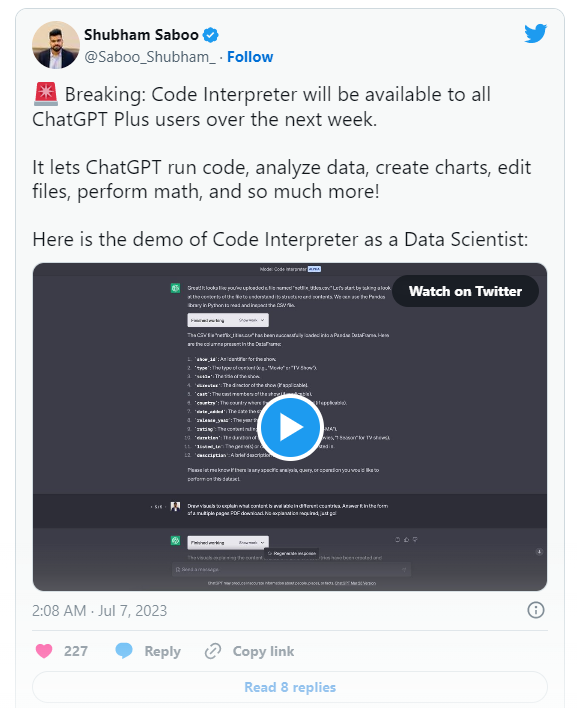Click the reply speech bubble icon

pyautogui.click(x=124, y=651)
